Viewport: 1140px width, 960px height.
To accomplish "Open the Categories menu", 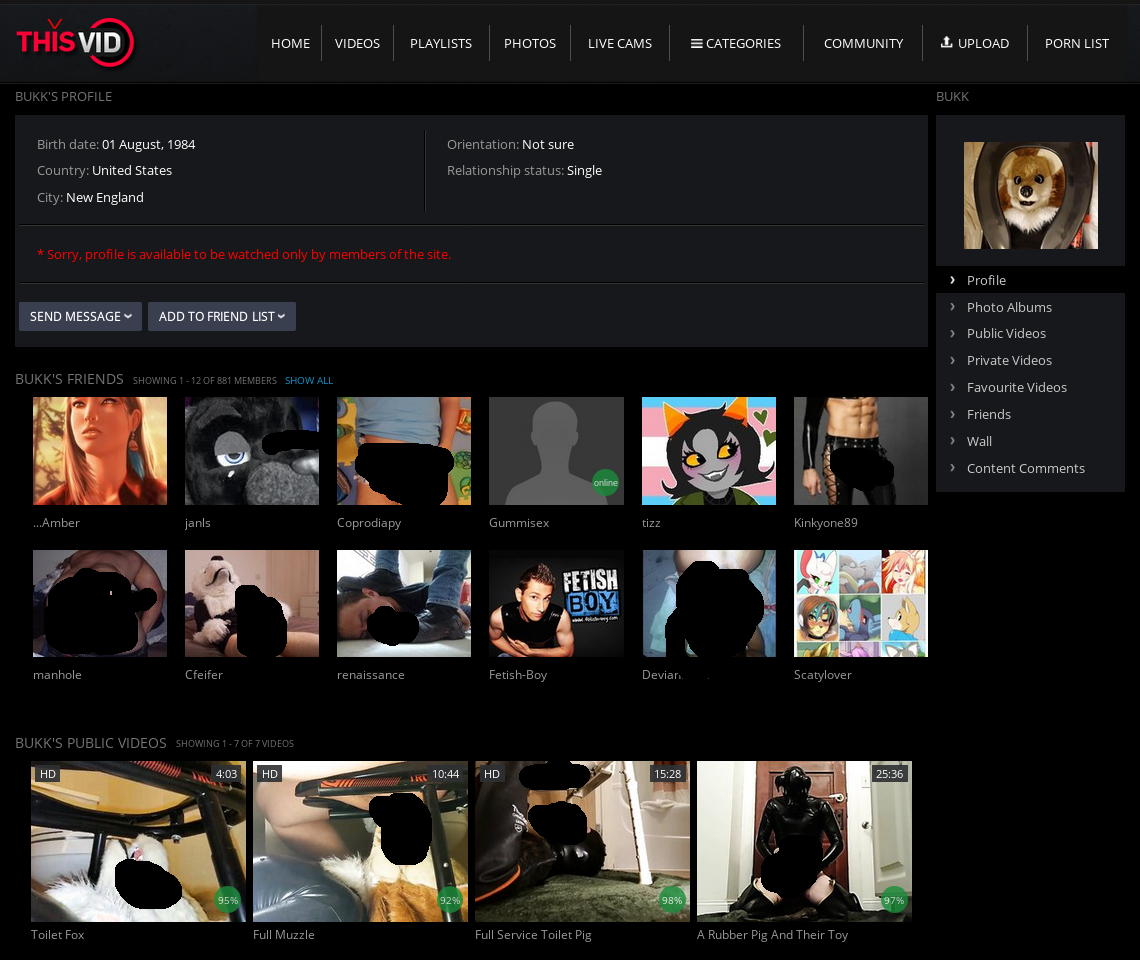I will [x=736, y=44].
